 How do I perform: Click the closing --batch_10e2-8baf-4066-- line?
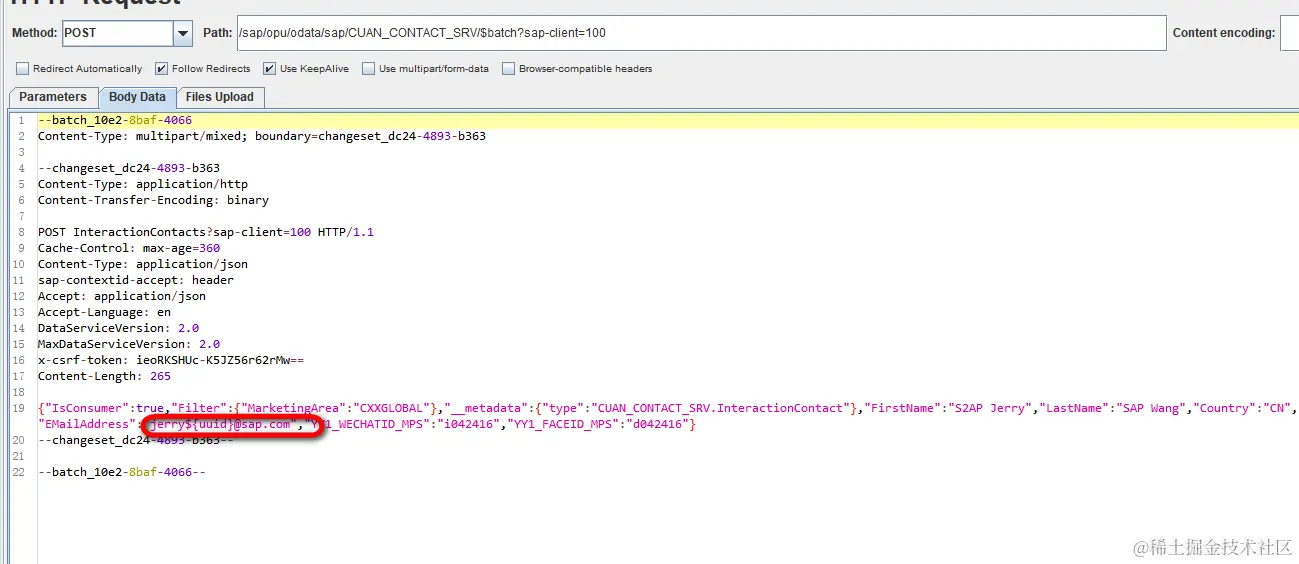(122, 472)
